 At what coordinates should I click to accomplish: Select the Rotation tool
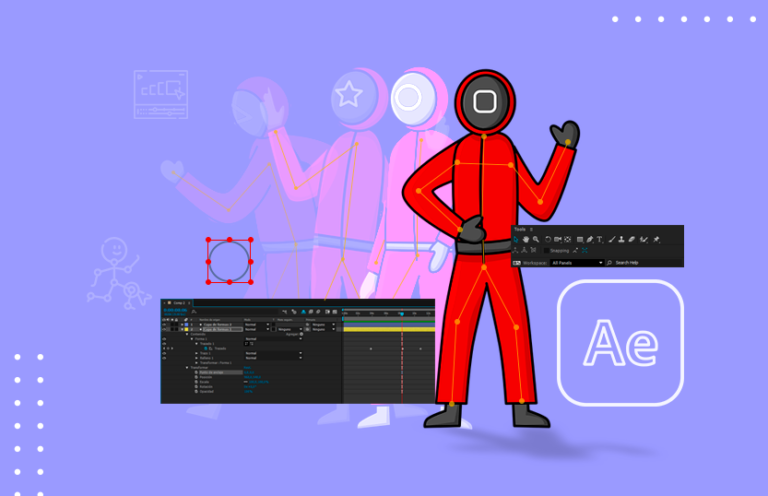coord(548,239)
